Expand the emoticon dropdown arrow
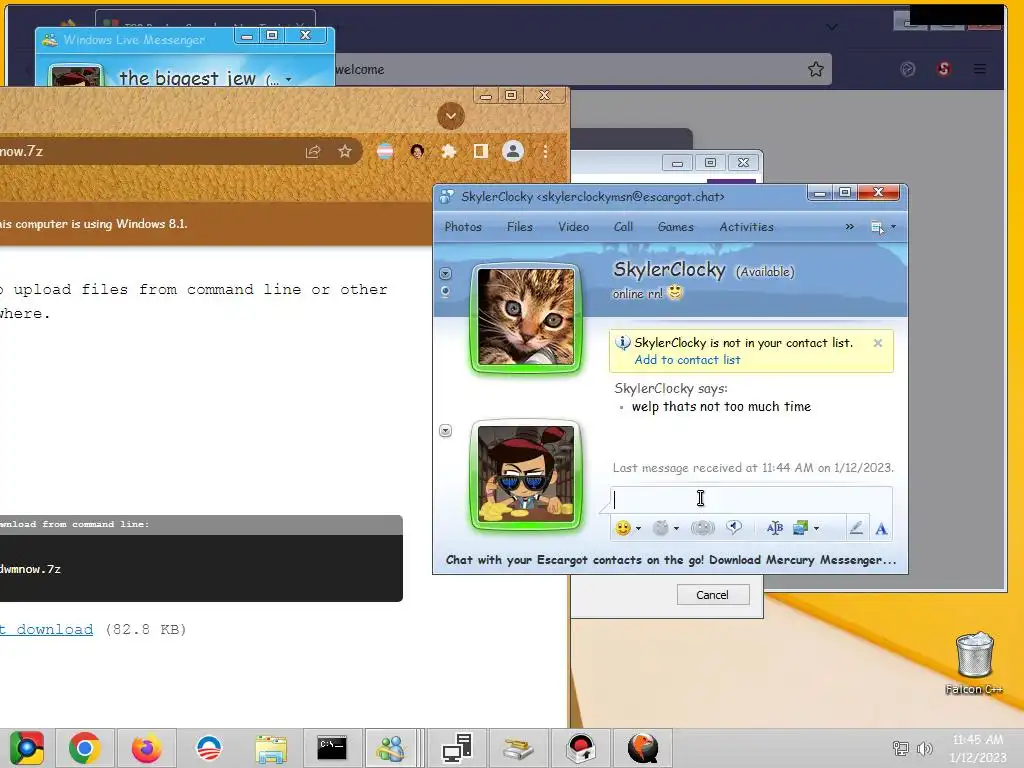 point(638,528)
